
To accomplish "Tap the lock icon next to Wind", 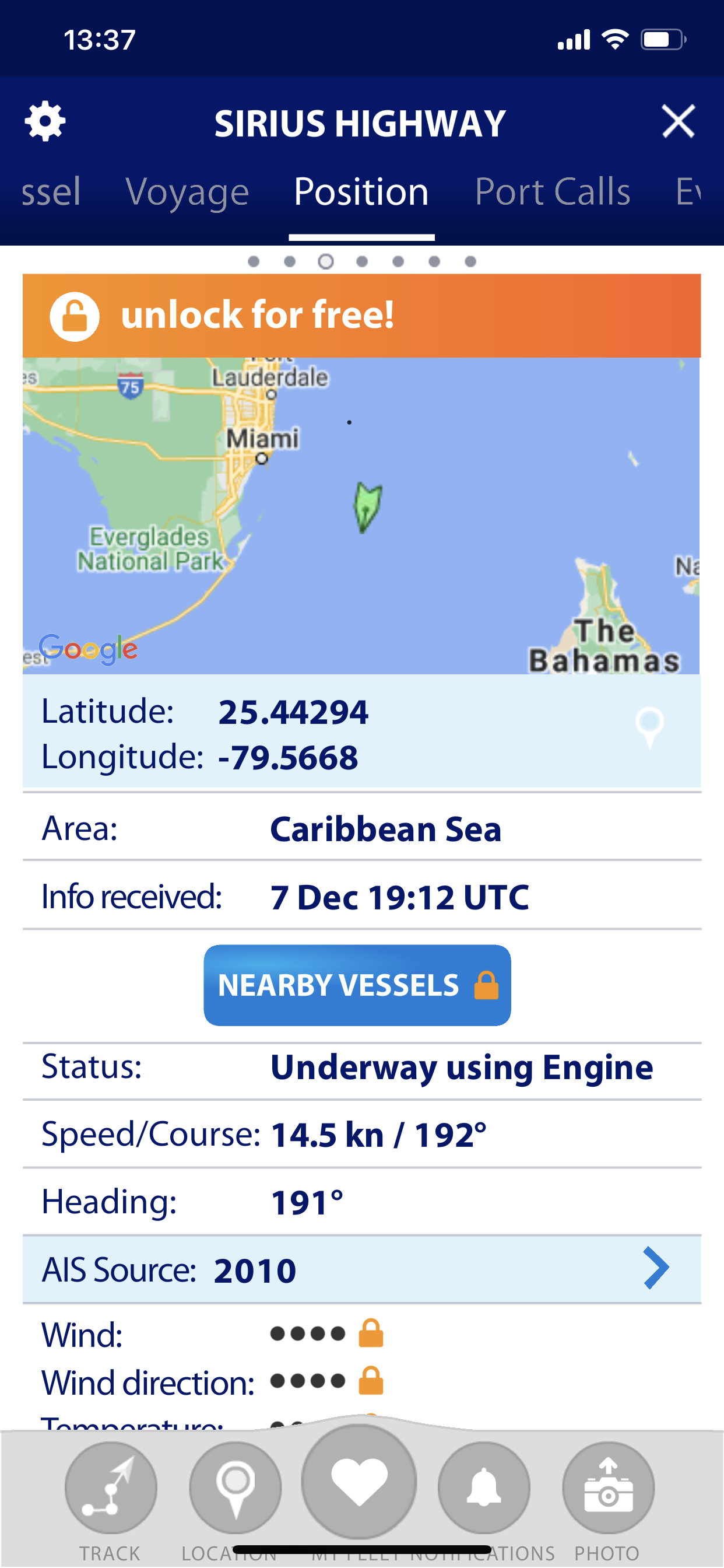I will tap(371, 1333).
